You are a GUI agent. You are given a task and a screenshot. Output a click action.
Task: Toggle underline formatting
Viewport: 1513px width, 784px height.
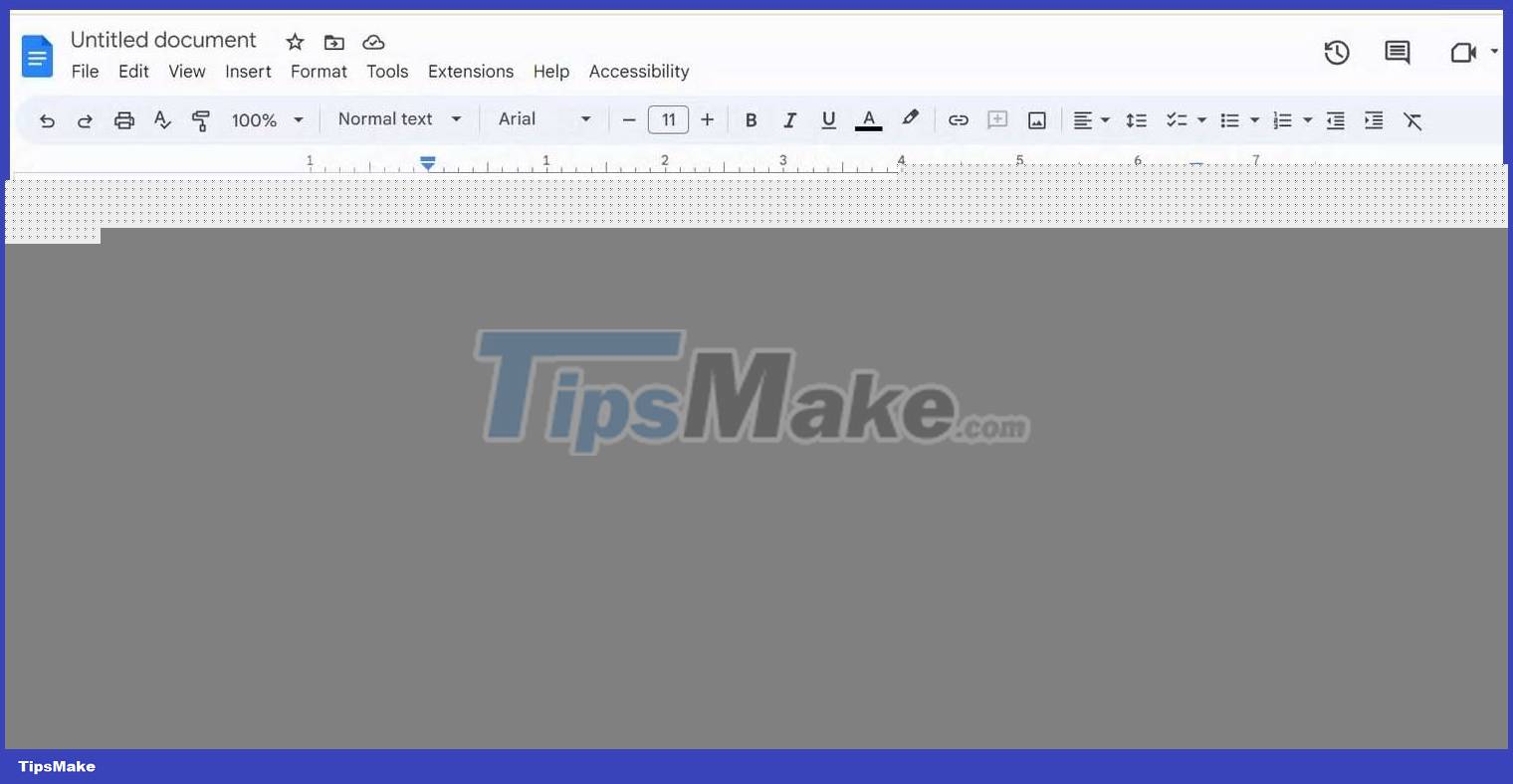(828, 119)
